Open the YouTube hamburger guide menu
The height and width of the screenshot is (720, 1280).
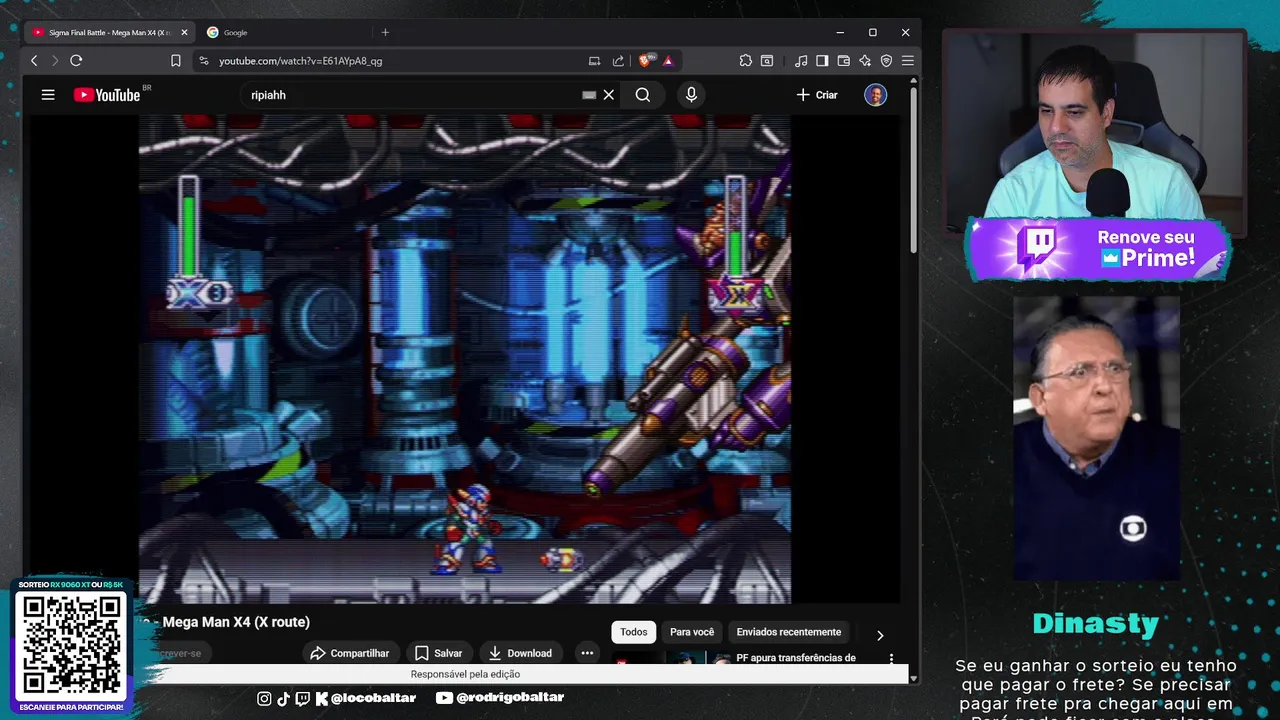(48, 95)
